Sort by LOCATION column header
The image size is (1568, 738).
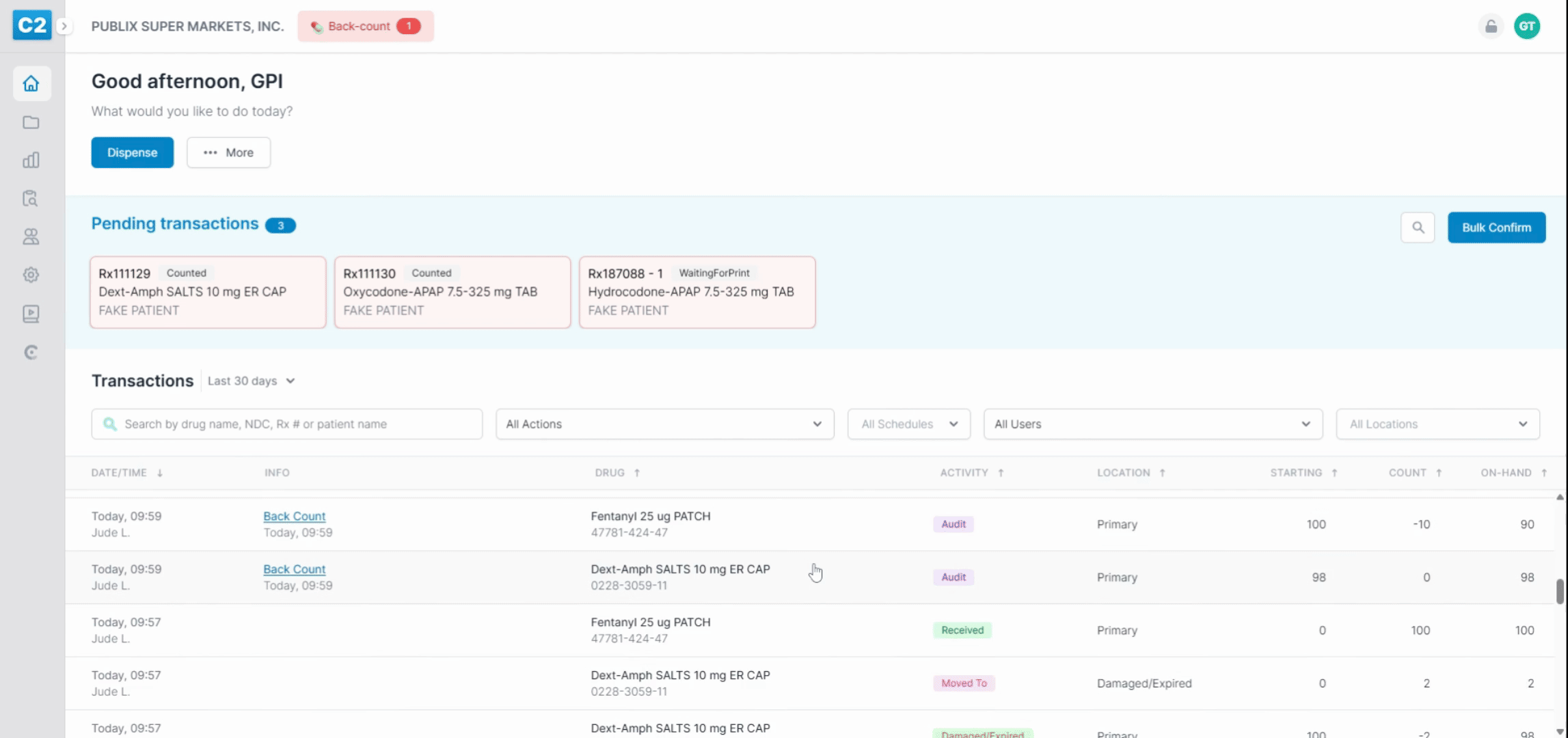coord(1131,473)
